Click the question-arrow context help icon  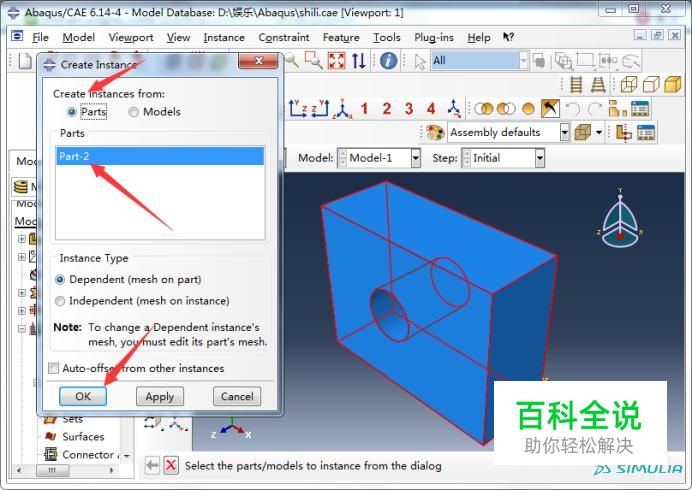[508, 38]
